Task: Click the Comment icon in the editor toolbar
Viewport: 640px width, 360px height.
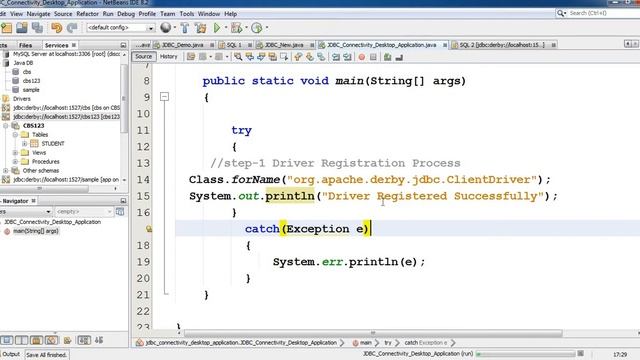Action: (387, 57)
